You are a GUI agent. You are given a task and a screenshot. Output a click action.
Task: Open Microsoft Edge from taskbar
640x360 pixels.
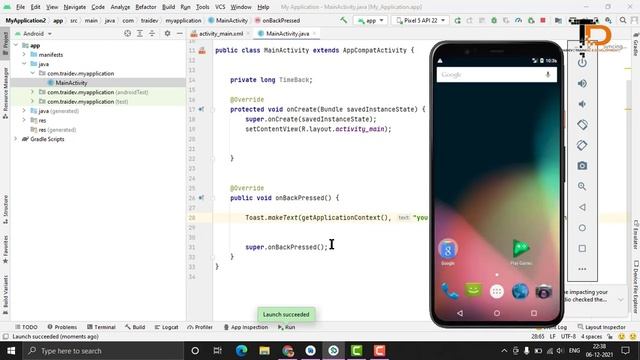241,351
